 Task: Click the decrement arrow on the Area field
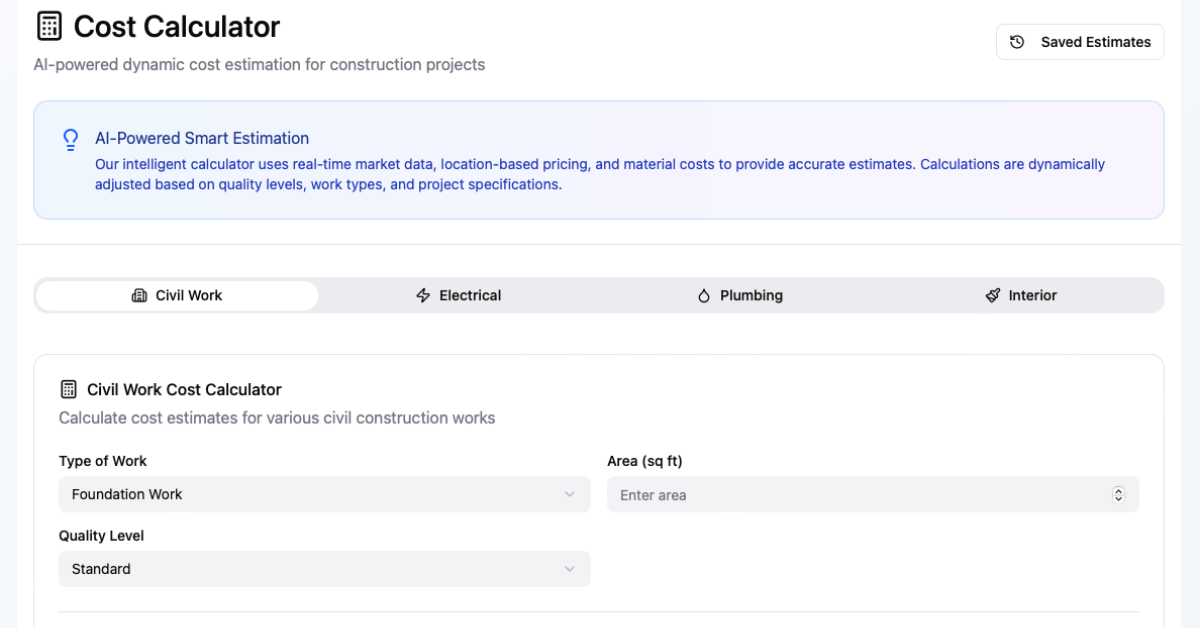(x=1119, y=498)
